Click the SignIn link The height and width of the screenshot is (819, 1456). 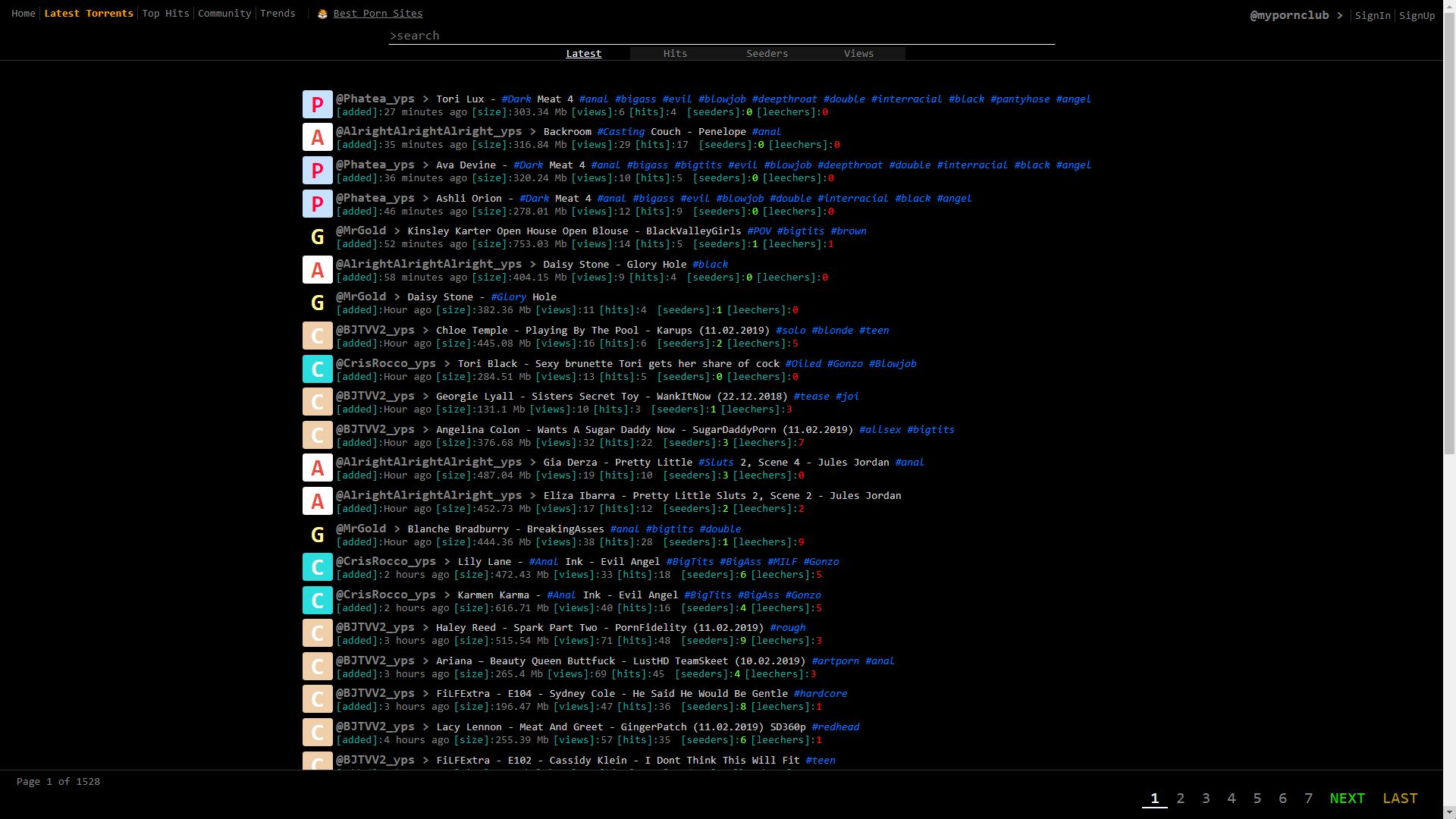click(x=1372, y=15)
